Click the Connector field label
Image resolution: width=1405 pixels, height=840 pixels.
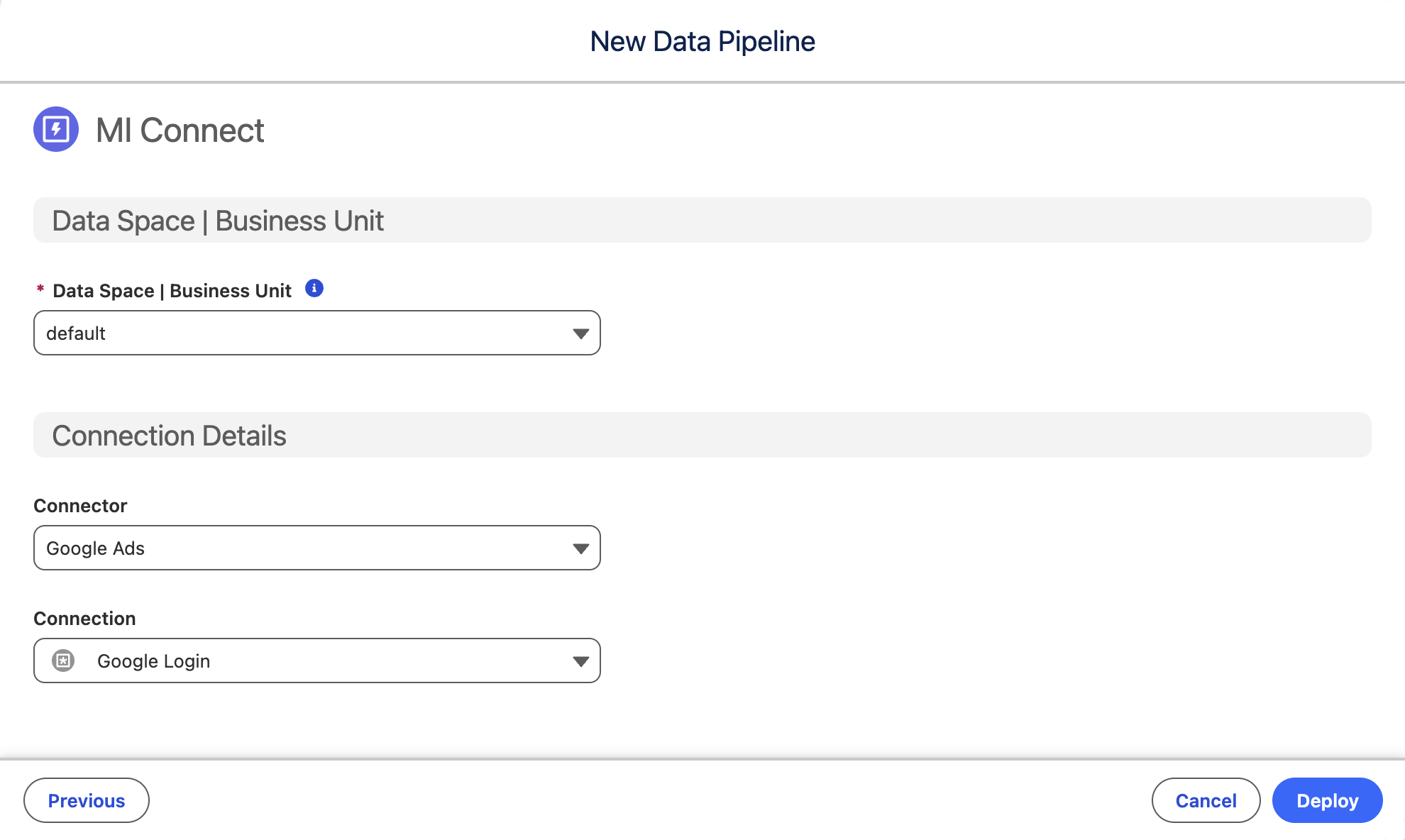click(x=80, y=505)
